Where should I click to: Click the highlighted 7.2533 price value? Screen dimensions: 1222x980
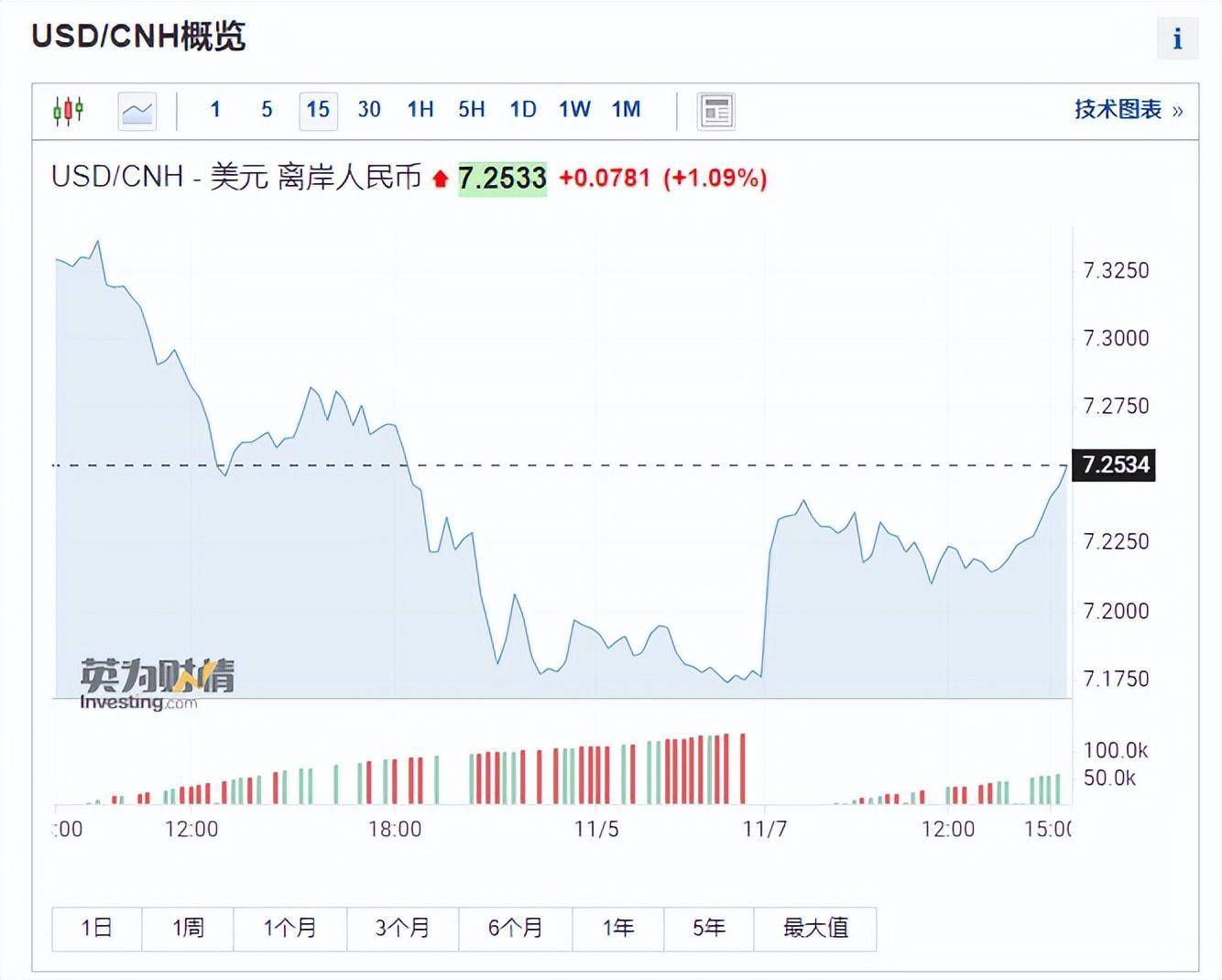coord(502,178)
